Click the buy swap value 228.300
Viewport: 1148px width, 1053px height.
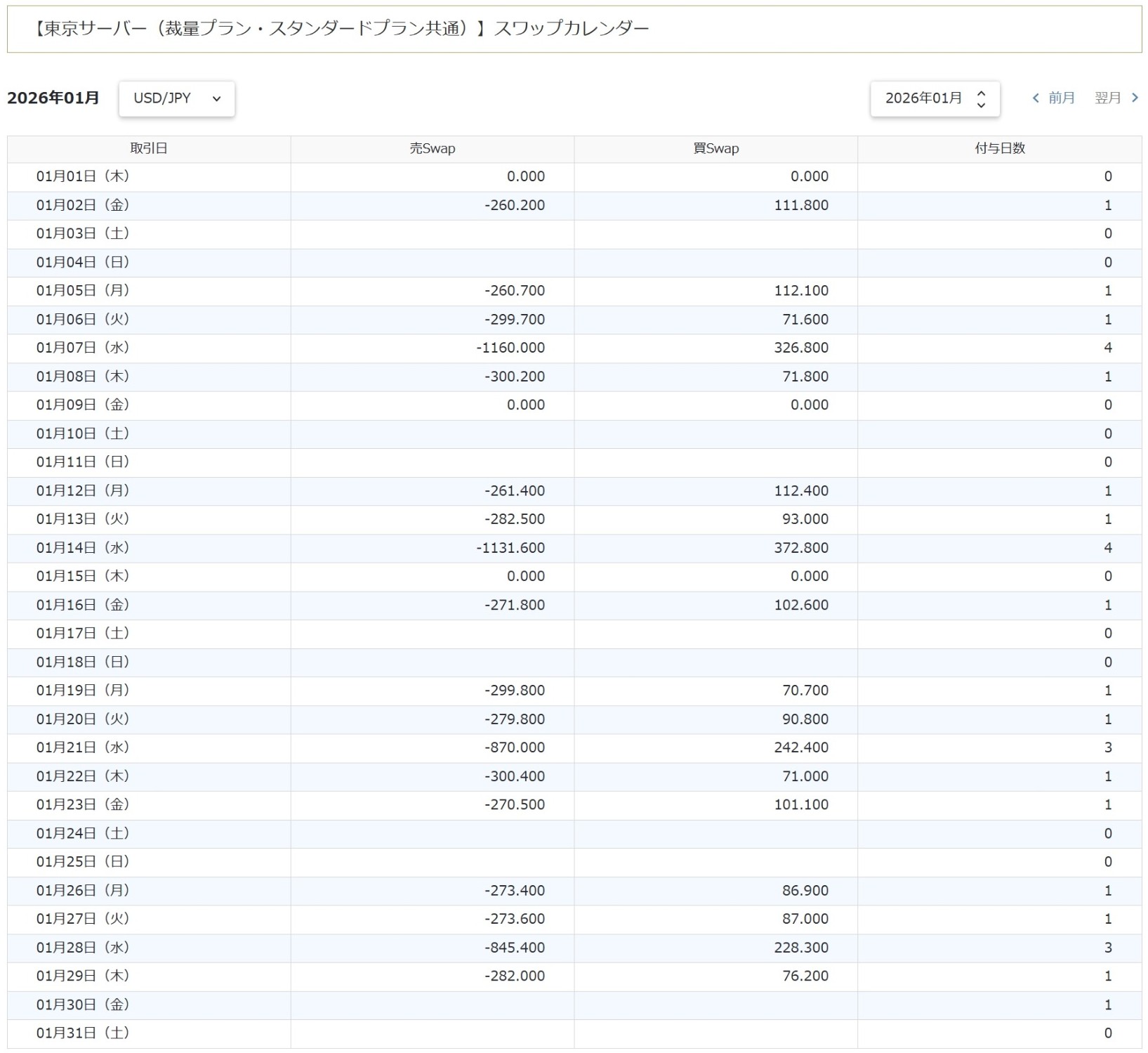click(801, 948)
